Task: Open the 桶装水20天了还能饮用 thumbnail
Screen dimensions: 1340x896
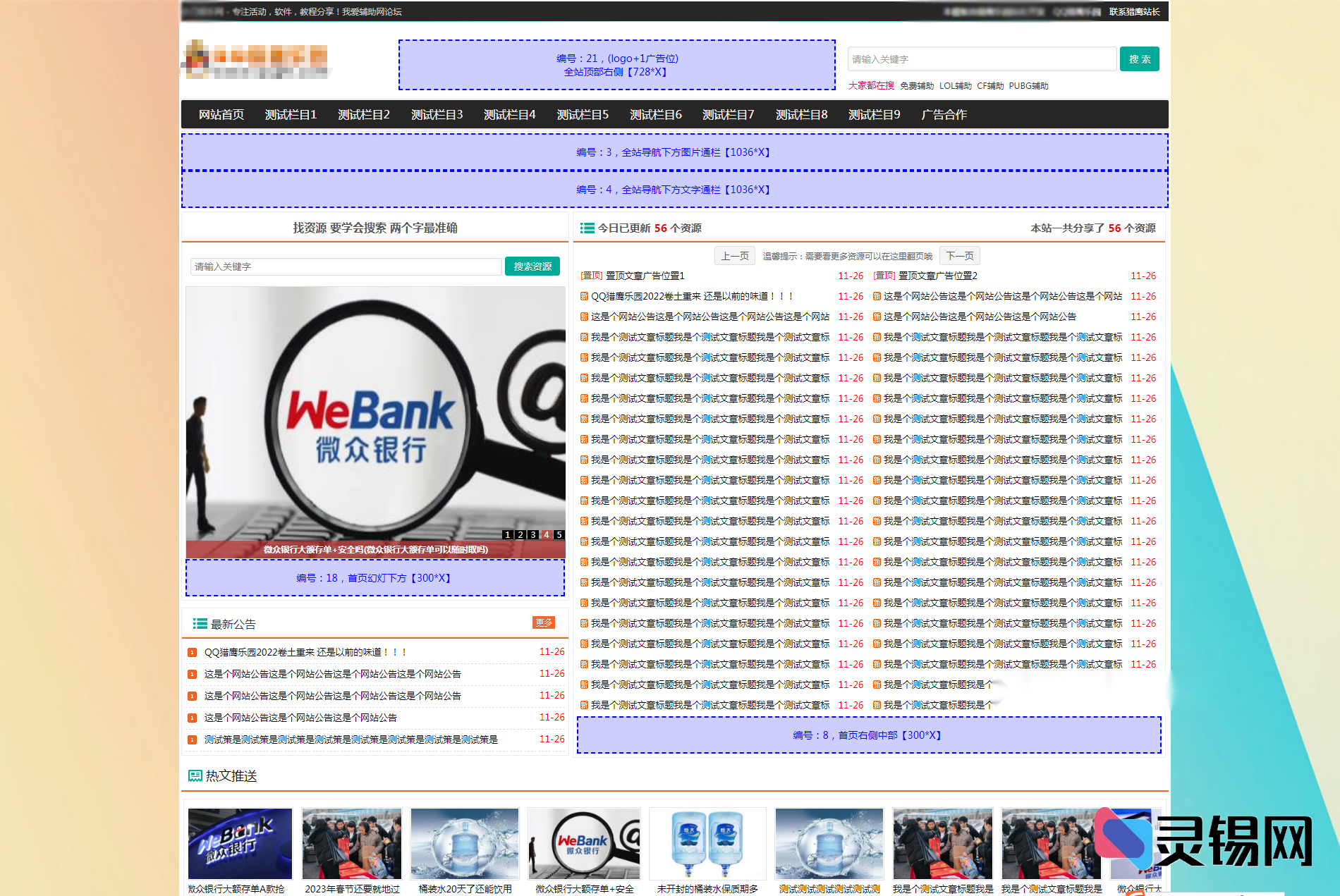Action: point(465,844)
